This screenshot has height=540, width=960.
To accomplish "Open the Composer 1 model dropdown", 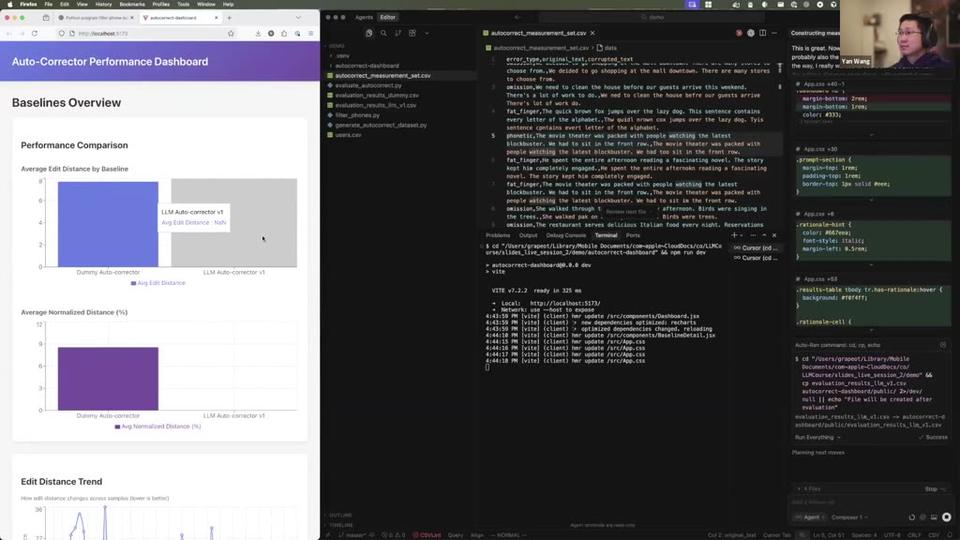I will coord(850,517).
